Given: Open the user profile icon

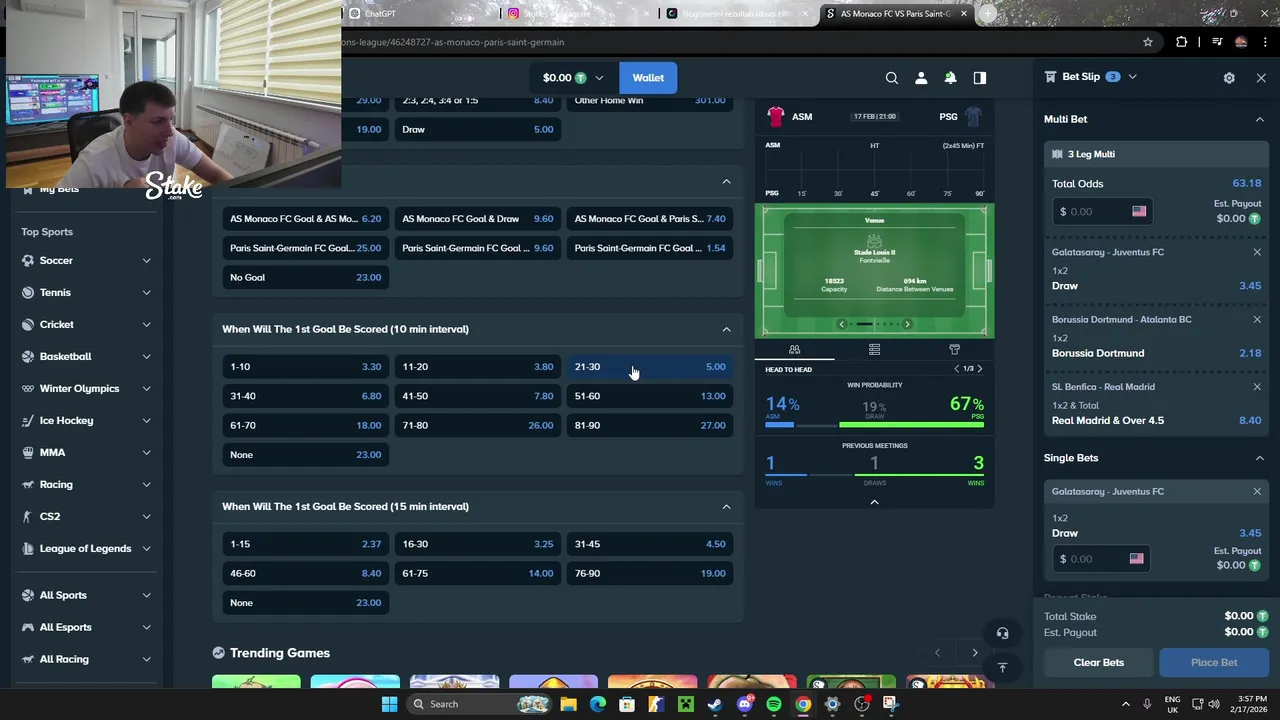Looking at the screenshot, I should (921, 78).
